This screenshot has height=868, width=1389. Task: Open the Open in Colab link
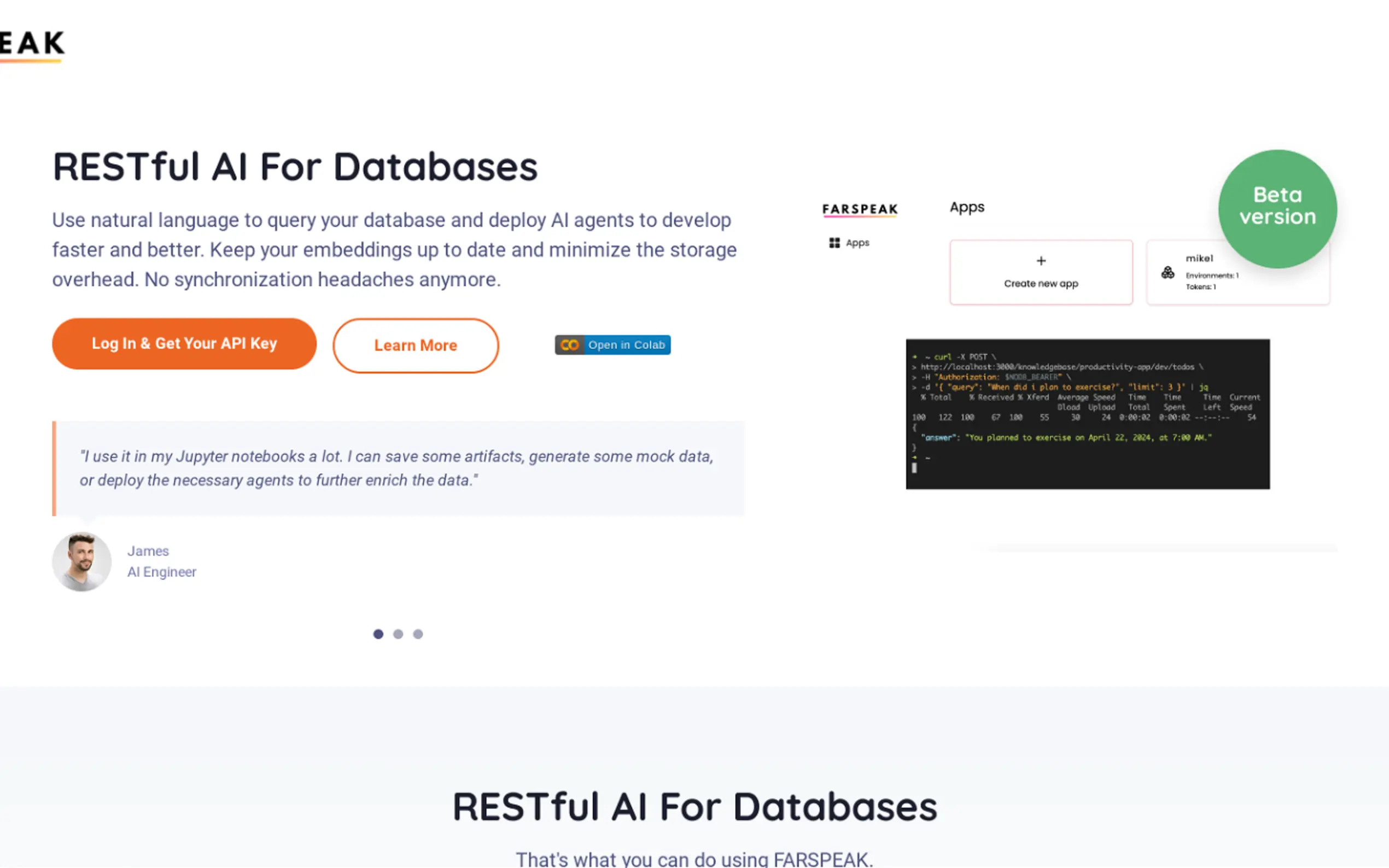[x=626, y=345]
